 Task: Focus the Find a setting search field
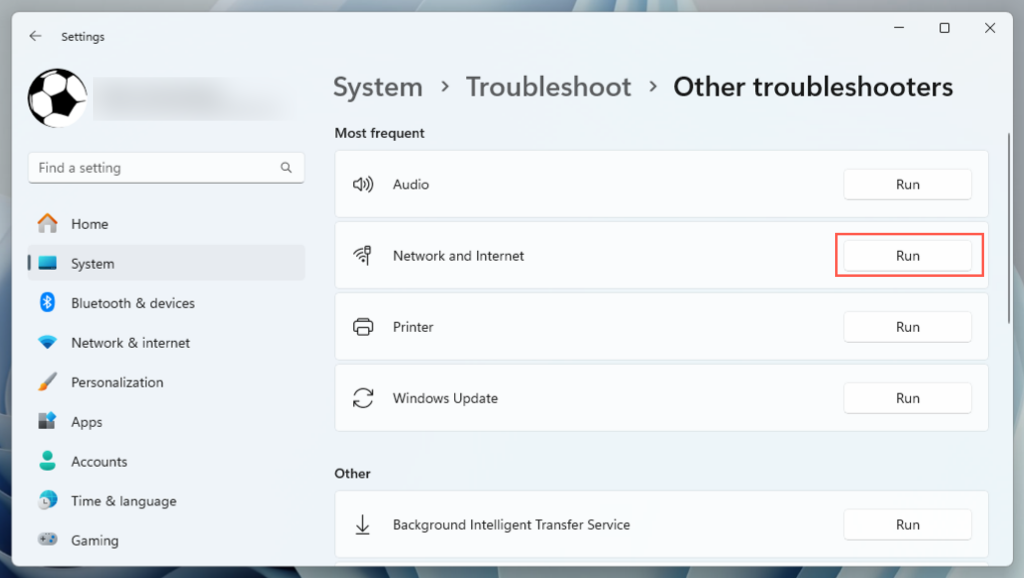coord(155,168)
